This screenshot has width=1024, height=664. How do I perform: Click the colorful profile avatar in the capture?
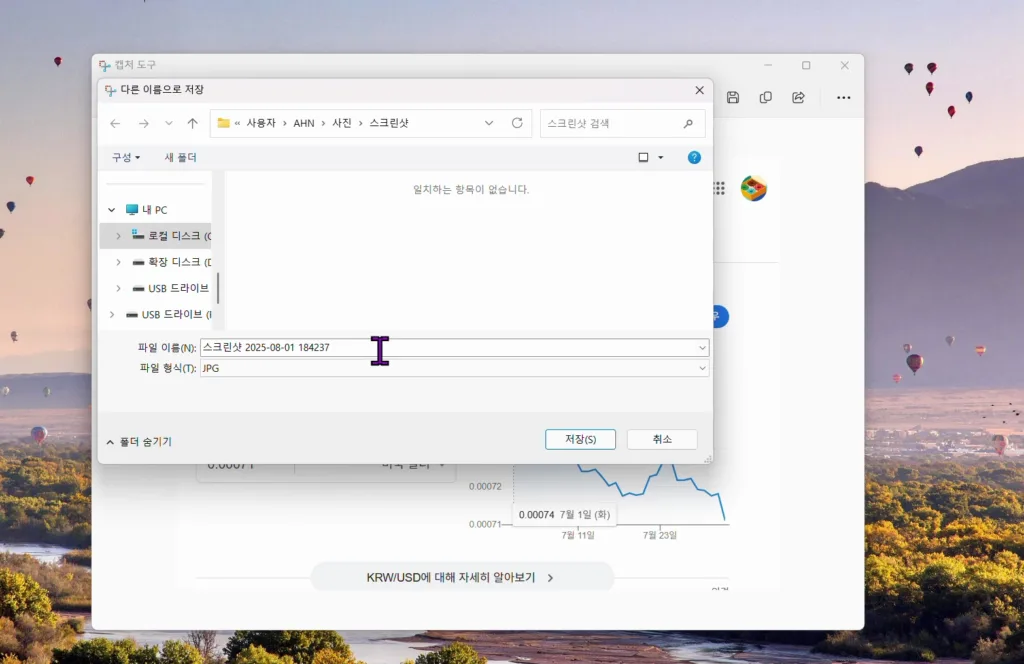point(754,189)
